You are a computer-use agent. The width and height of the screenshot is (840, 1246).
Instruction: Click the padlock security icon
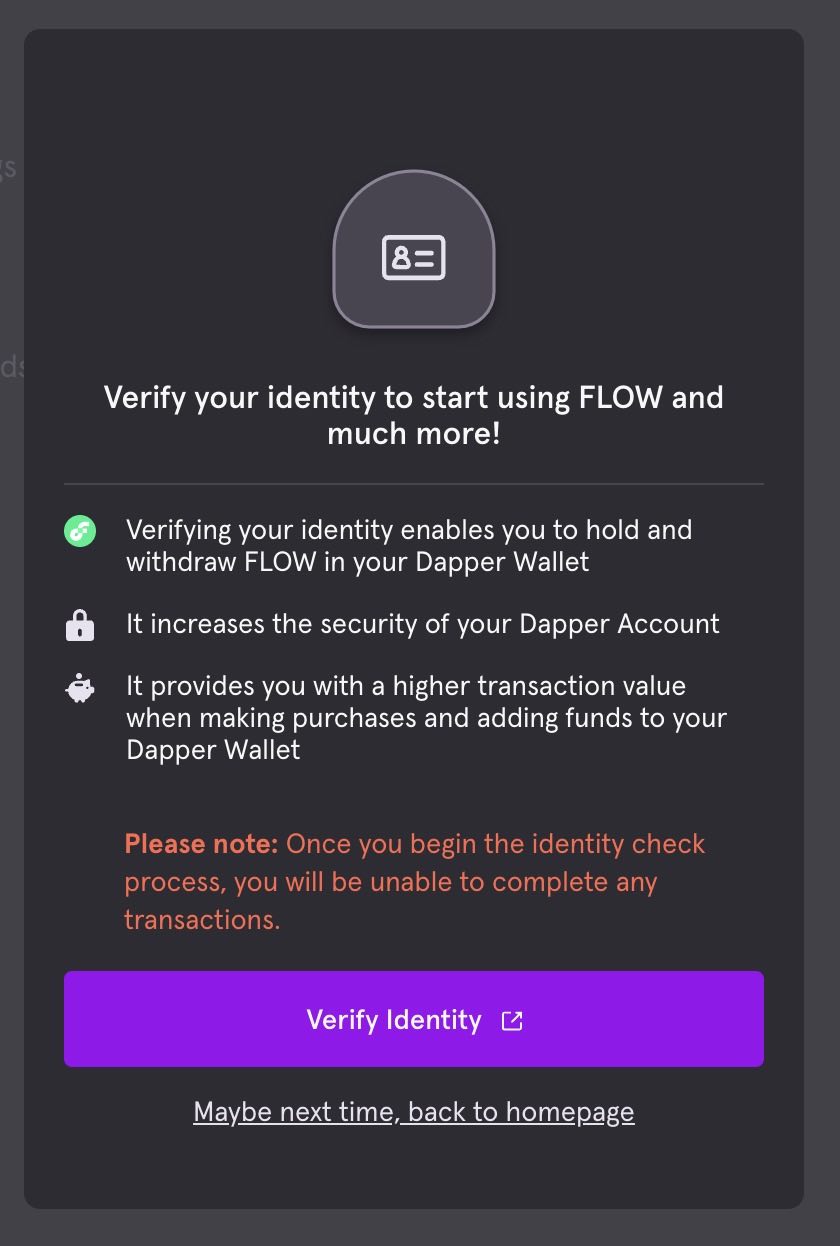coord(80,626)
